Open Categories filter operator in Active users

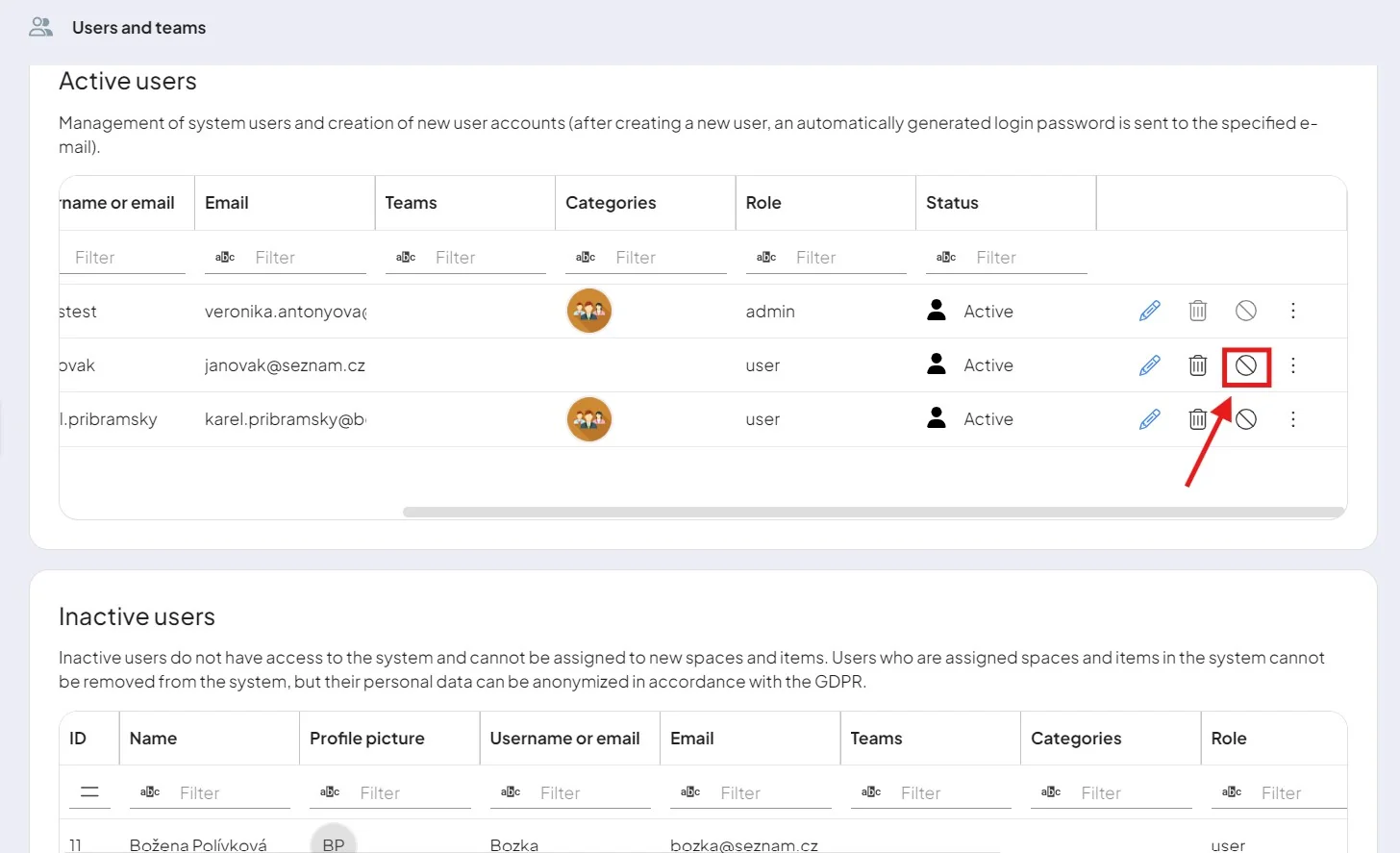[x=586, y=257]
